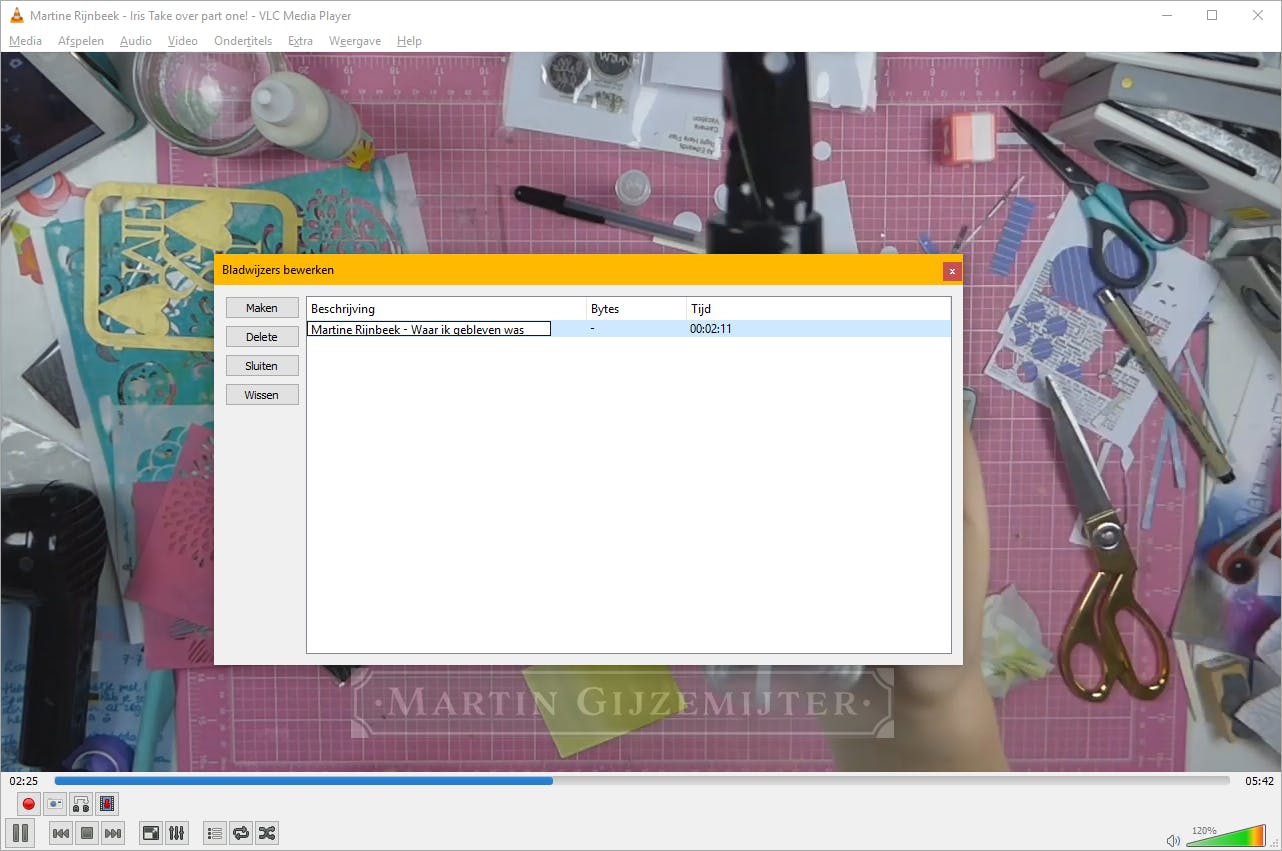The width and height of the screenshot is (1282, 851).
Task: Open the Help menu
Action: (x=409, y=41)
